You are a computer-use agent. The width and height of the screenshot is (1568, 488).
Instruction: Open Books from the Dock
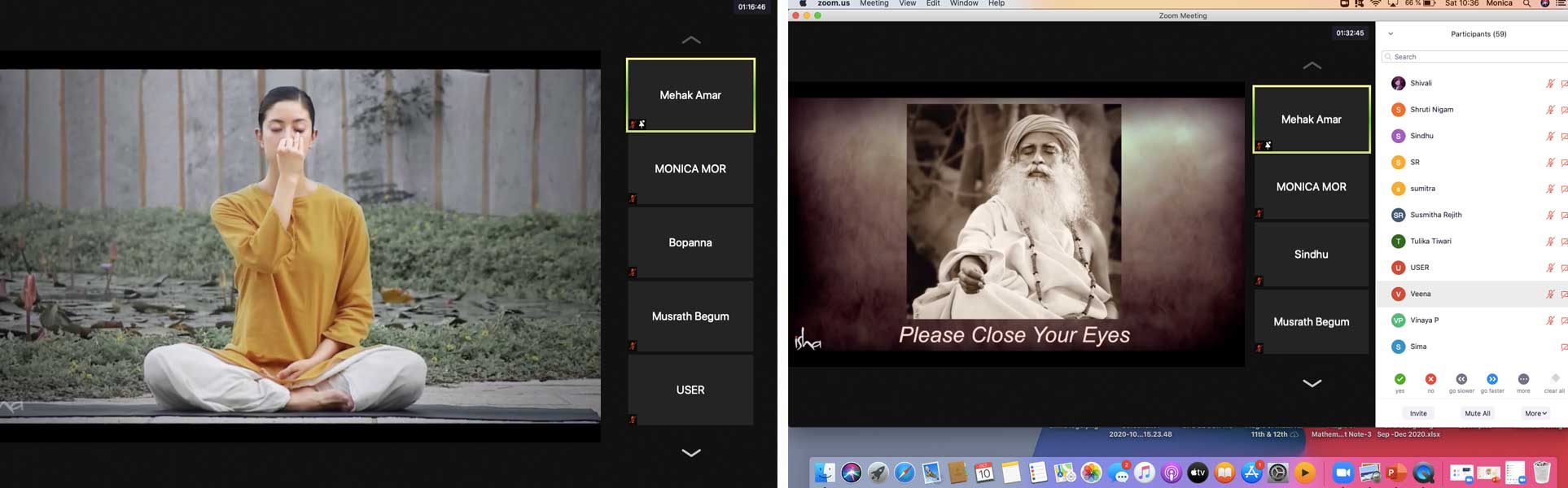pos(1224,473)
